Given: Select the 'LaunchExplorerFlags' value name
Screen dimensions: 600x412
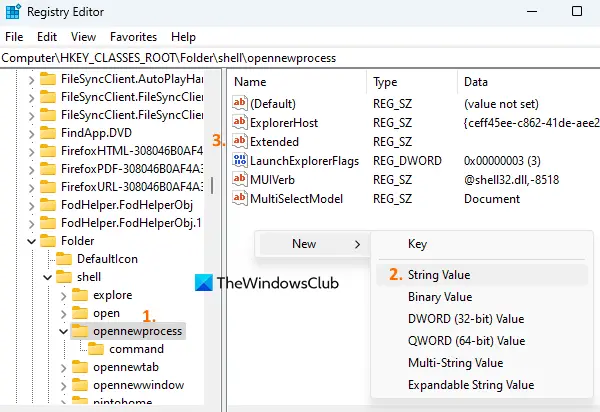Looking at the screenshot, I should (305, 161).
